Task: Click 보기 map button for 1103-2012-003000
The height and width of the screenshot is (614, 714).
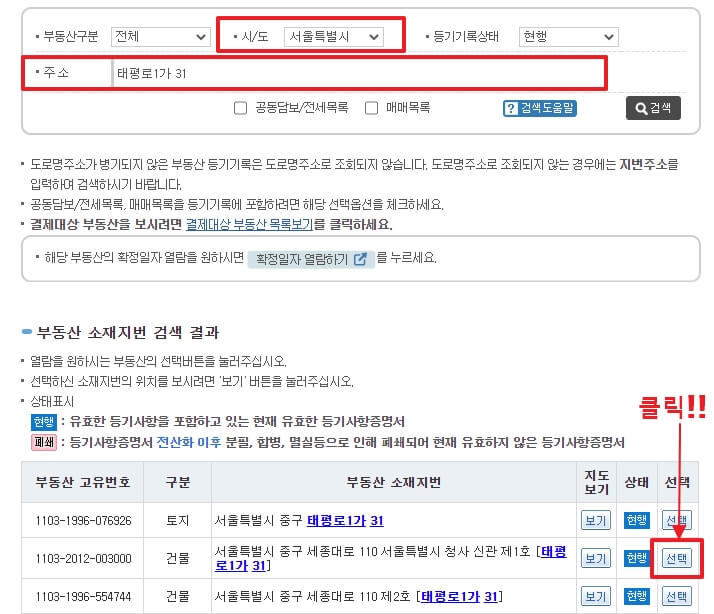Action: pos(596,558)
